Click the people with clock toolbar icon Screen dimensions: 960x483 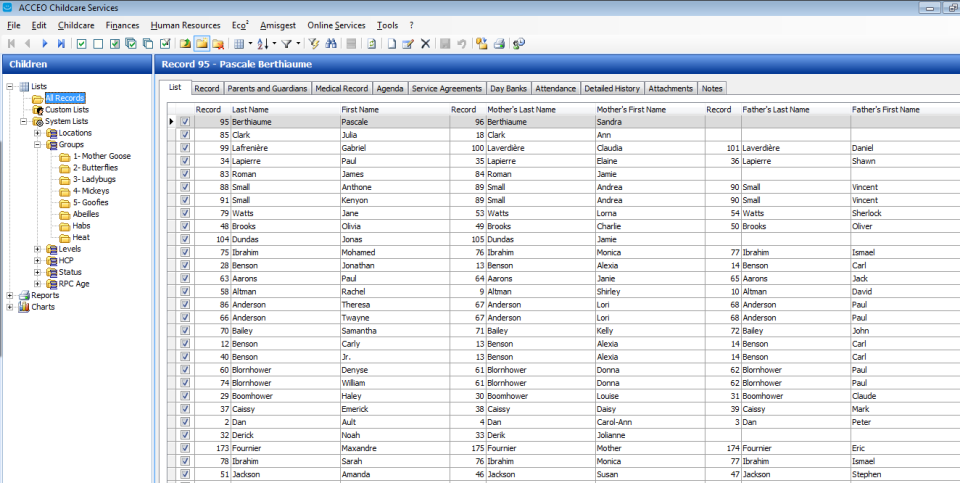(519, 43)
